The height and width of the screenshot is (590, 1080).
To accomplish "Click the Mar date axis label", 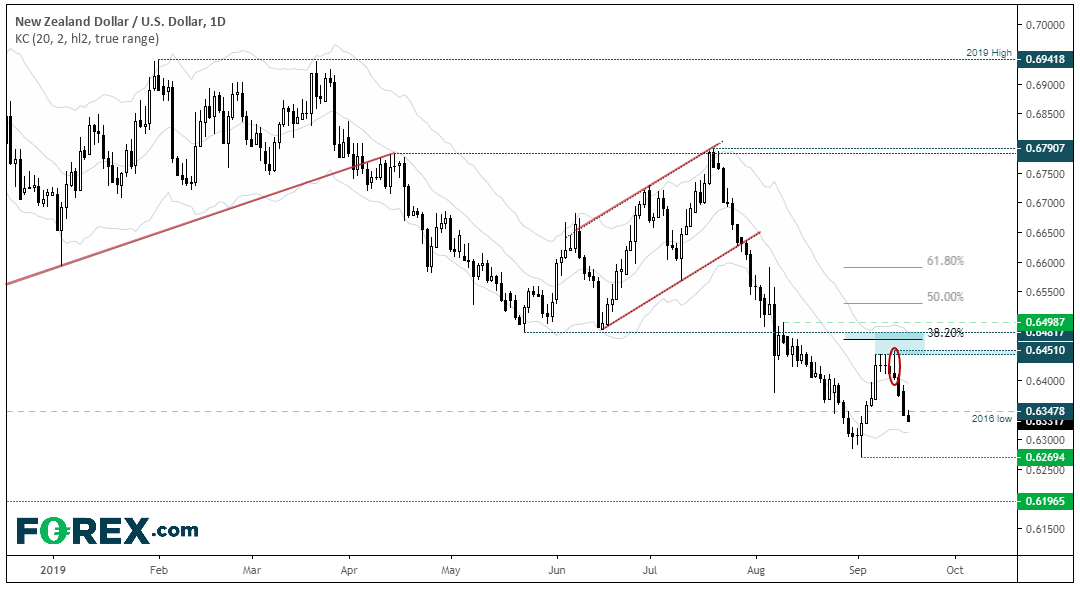I will (x=252, y=570).
